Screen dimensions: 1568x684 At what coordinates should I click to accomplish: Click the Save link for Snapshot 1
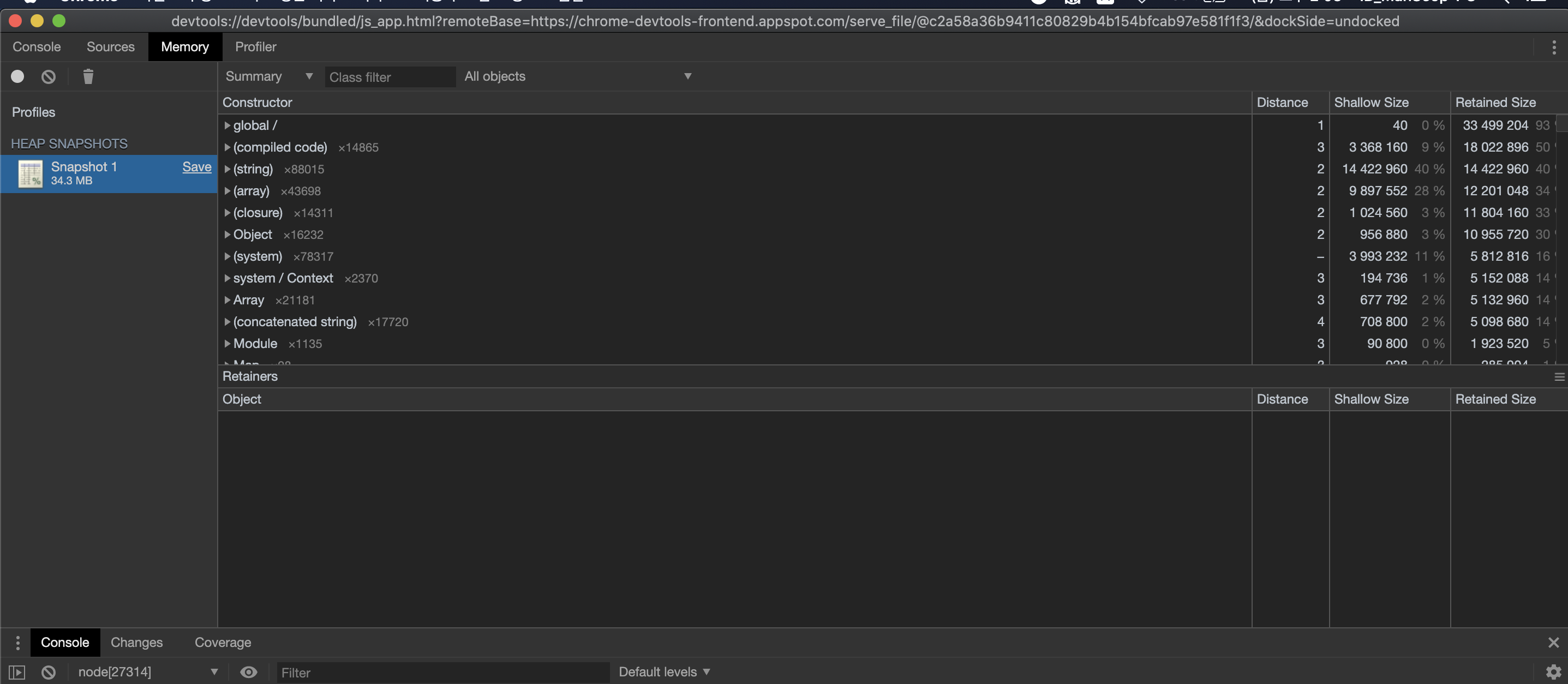(196, 167)
